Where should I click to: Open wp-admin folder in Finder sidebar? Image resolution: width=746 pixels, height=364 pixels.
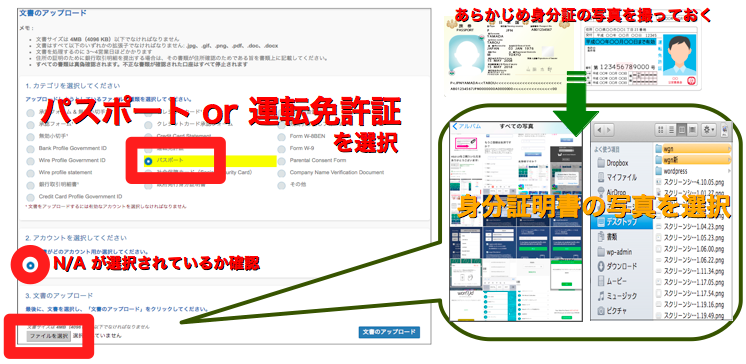click(616, 251)
